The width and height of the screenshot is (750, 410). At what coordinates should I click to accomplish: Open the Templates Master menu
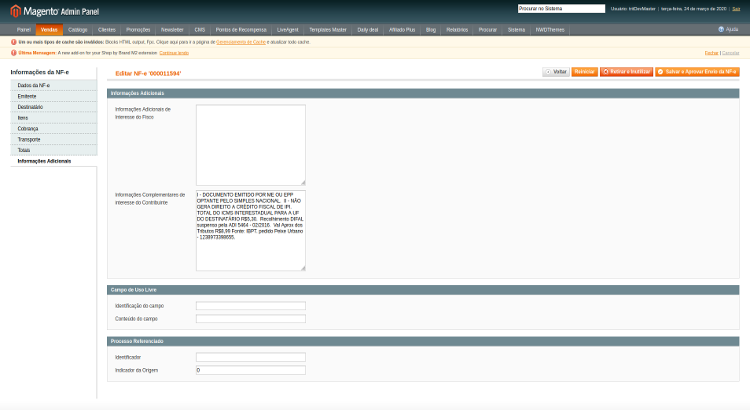(328, 30)
